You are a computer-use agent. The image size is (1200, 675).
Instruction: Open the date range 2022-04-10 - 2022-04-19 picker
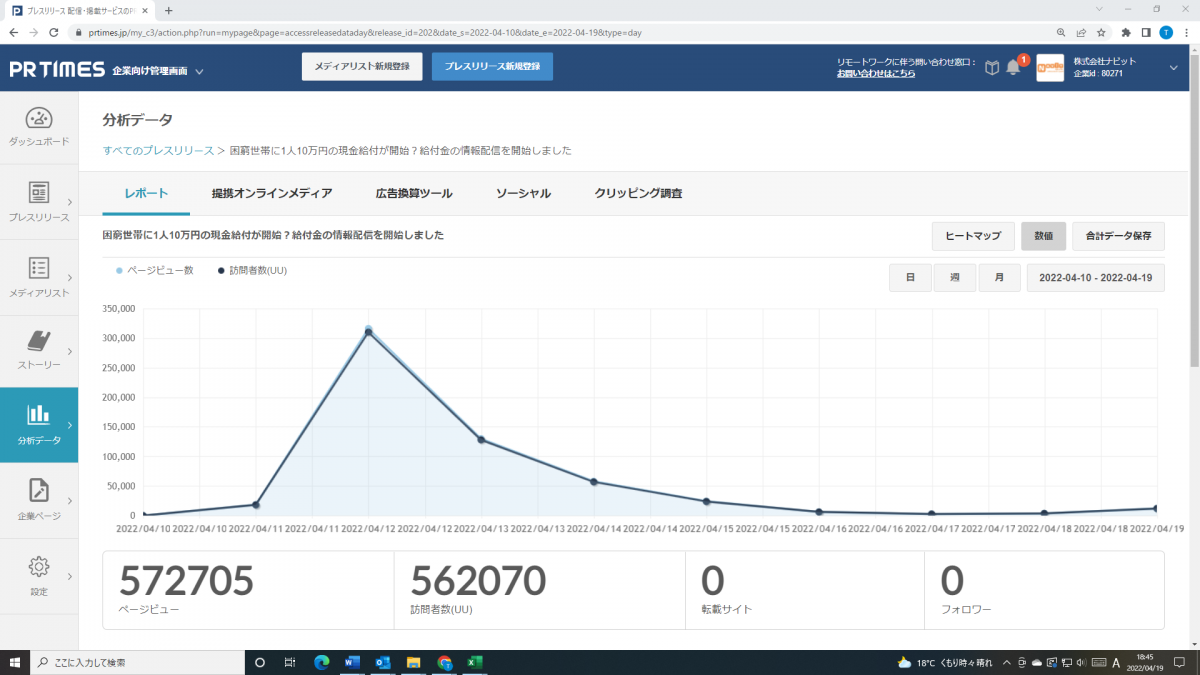coord(1095,277)
